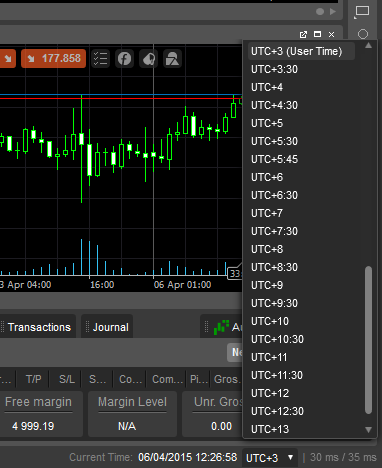This screenshot has width=382, height=468.
Task: Open the chart color palette icon
Action: click(x=148, y=59)
